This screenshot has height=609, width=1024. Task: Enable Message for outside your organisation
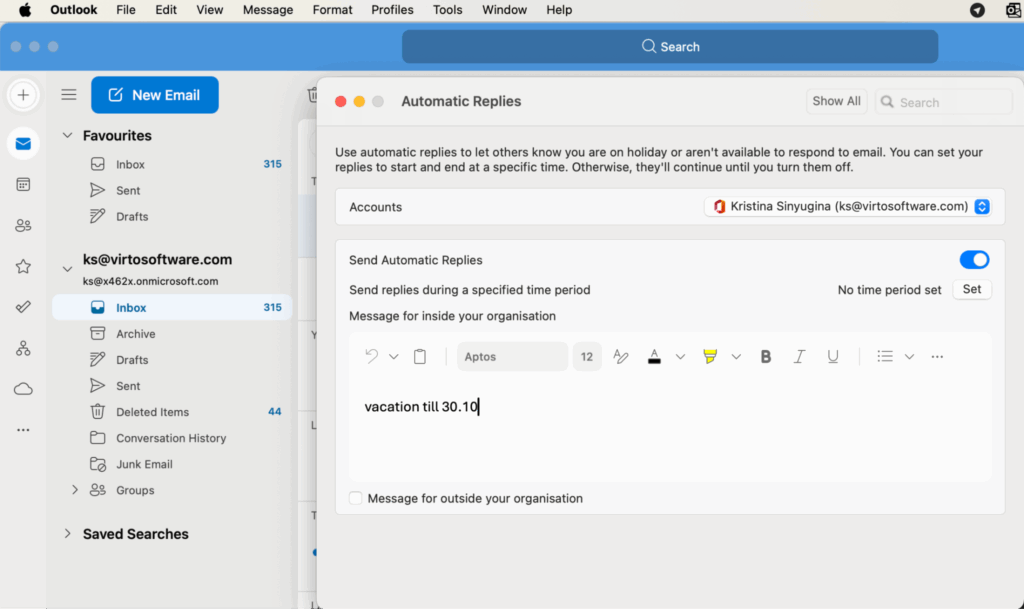356,498
